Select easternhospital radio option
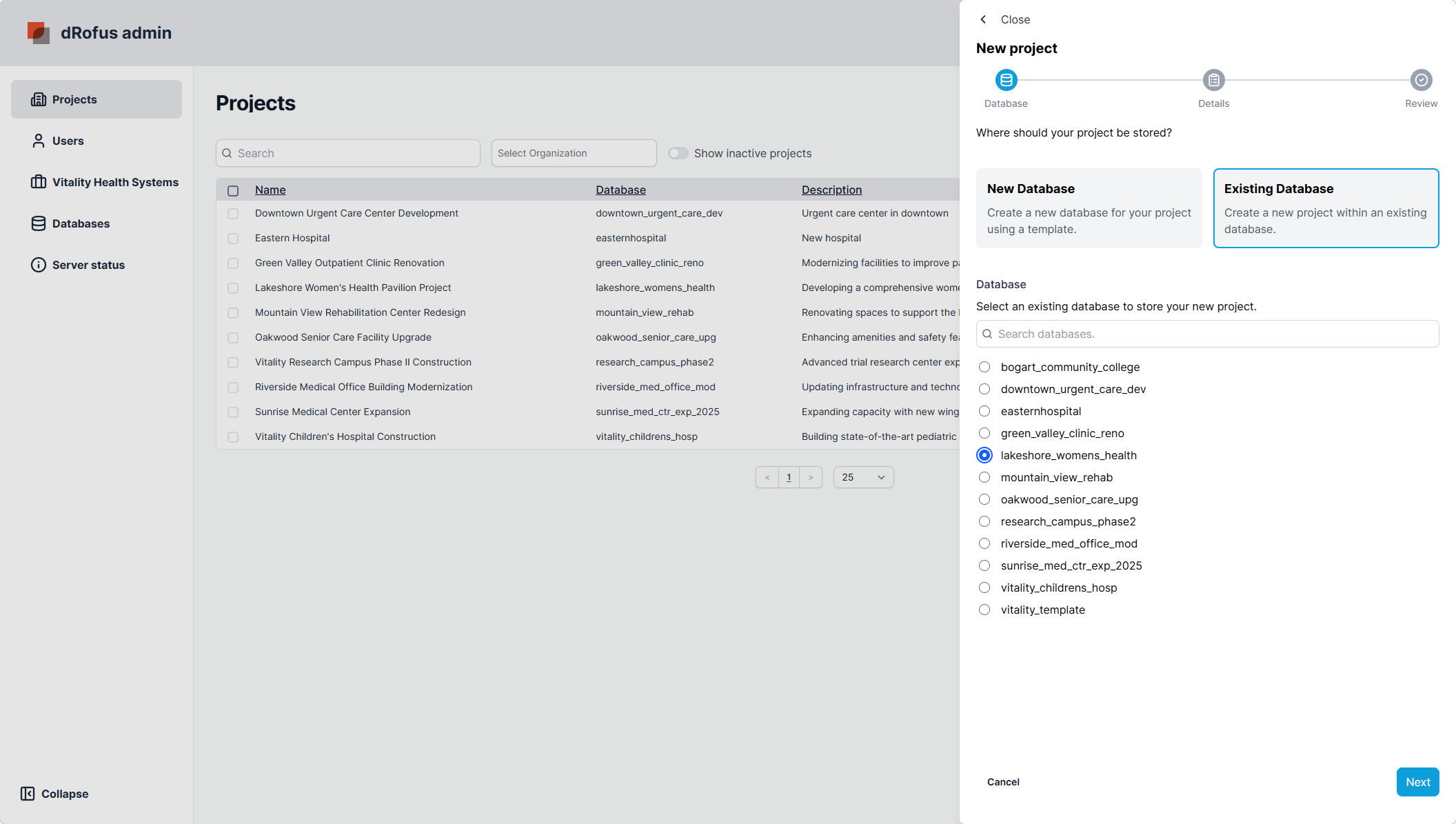Image resolution: width=1456 pixels, height=824 pixels. point(984,411)
